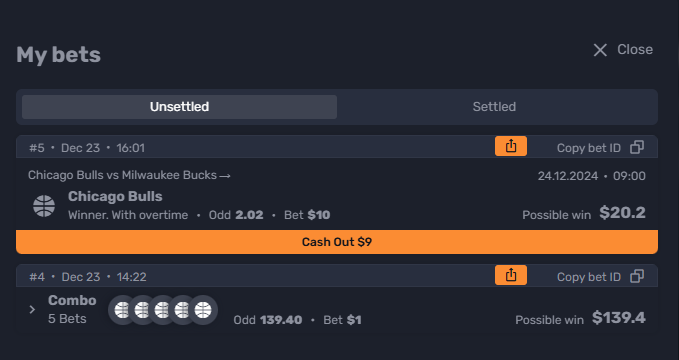
Task: Cash out $9 on Bulls bet
Action: [x=337, y=242]
